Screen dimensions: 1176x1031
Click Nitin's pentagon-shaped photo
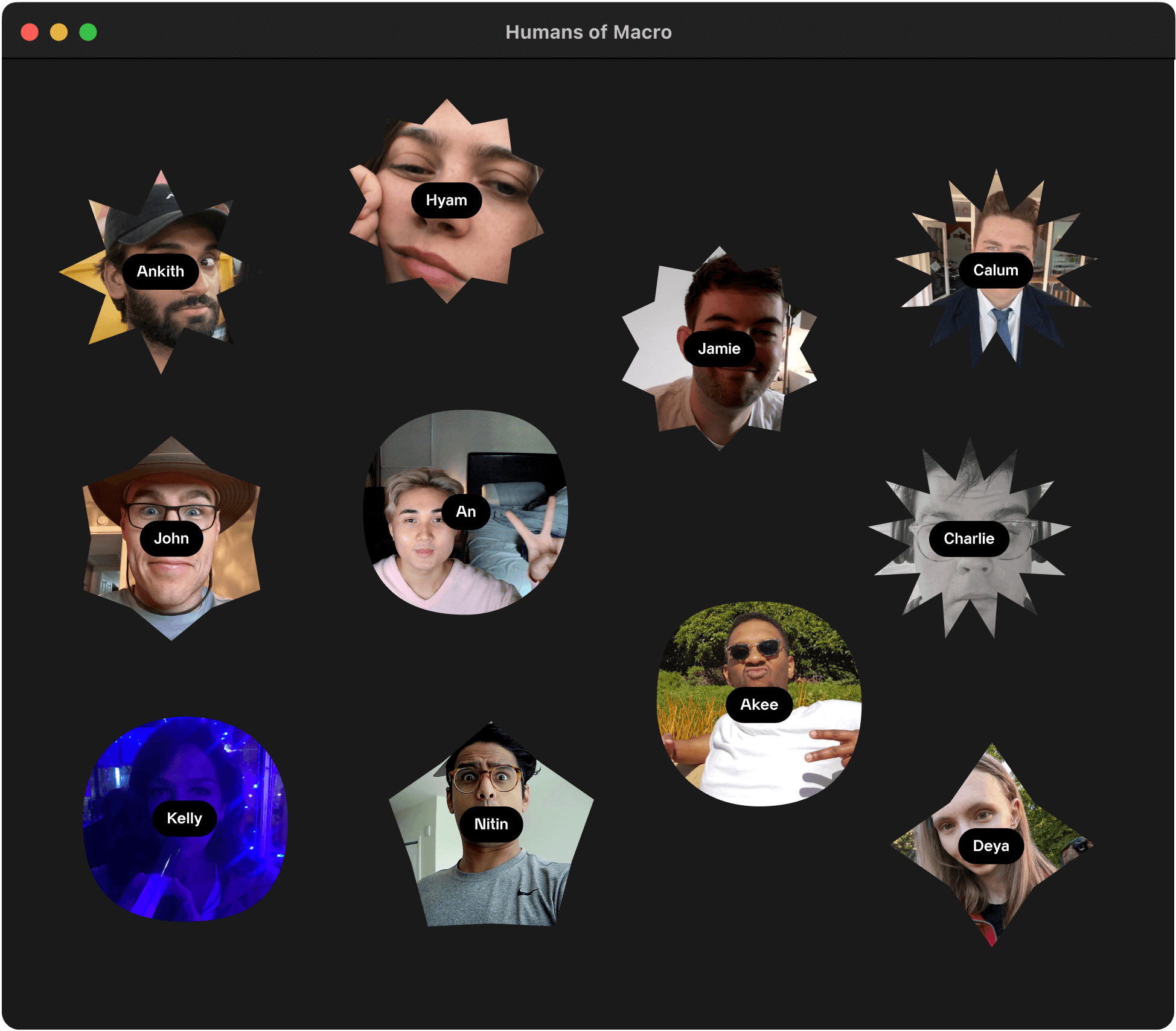click(490, 881)
